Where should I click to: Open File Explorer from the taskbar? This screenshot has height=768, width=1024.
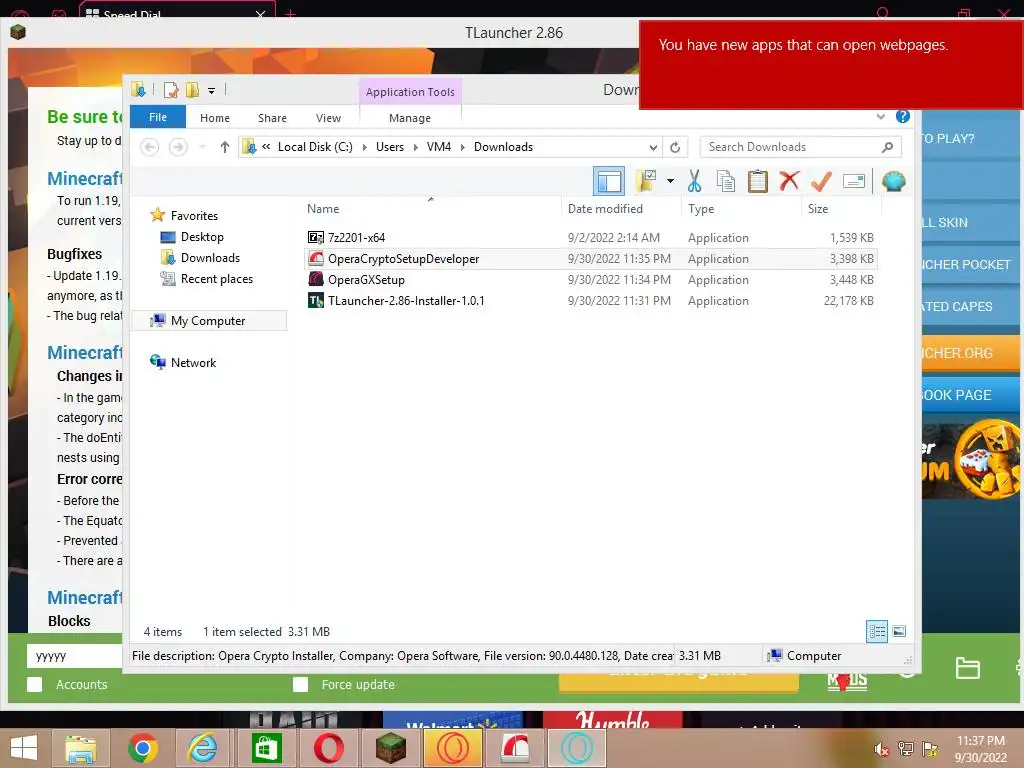[x=80, y=748]
